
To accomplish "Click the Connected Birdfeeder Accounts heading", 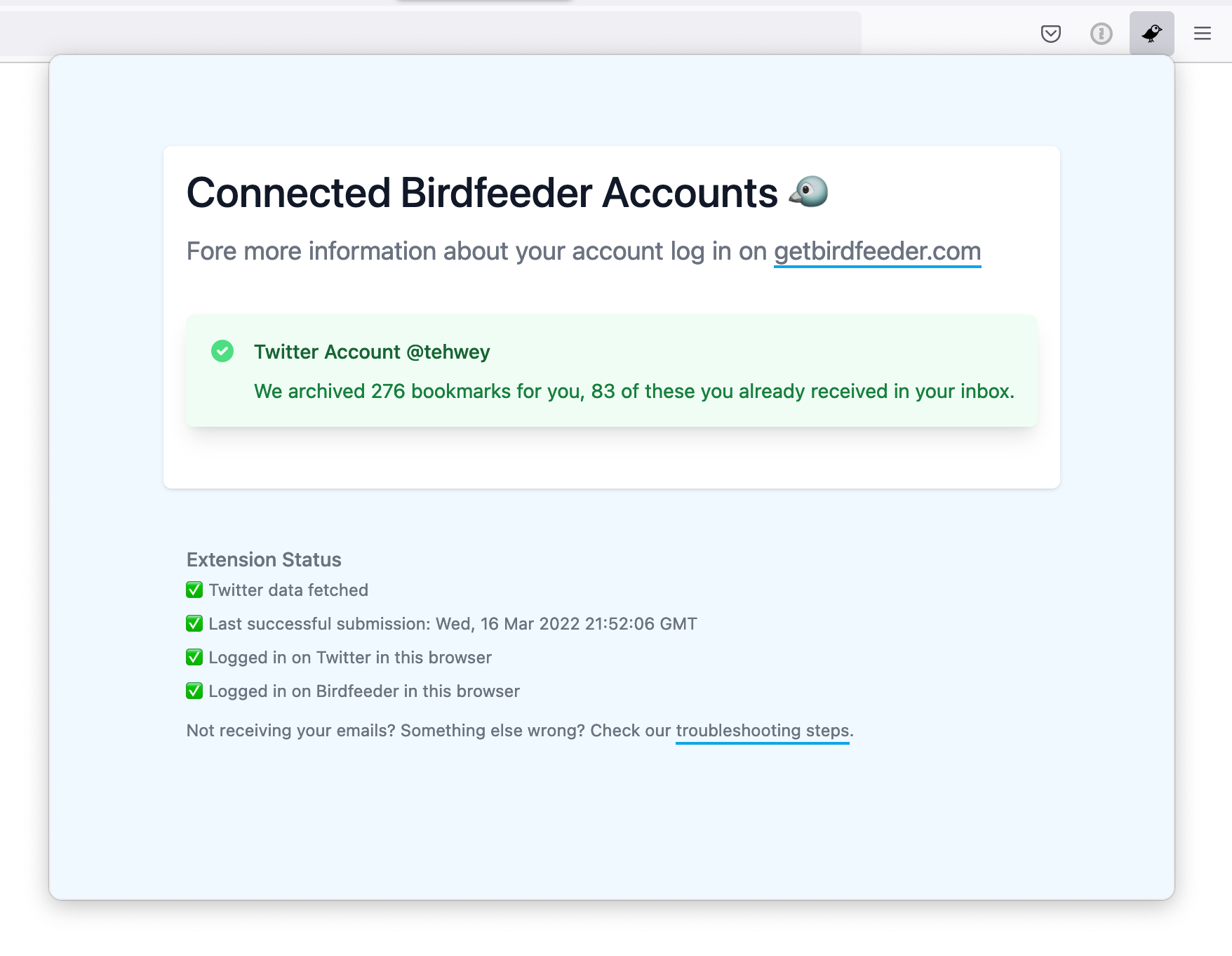I will (x=482, y=192).
